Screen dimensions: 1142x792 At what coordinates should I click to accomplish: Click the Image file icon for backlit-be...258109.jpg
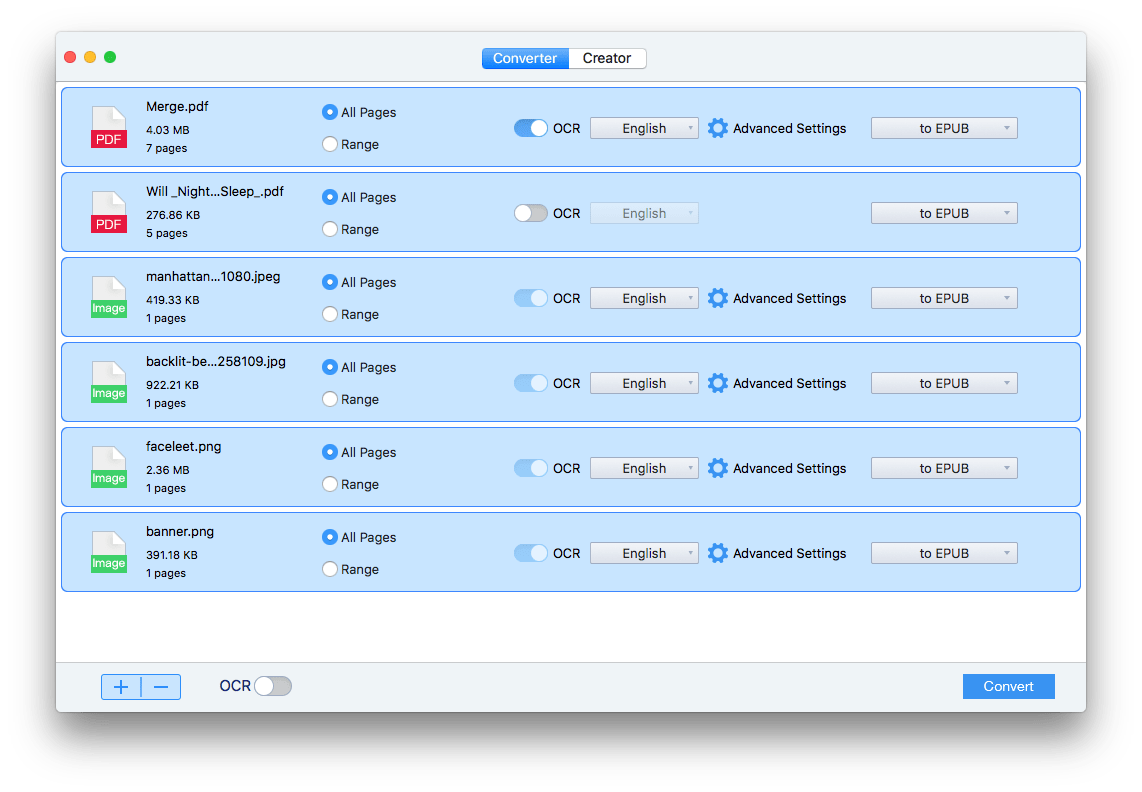pos(109,383)
